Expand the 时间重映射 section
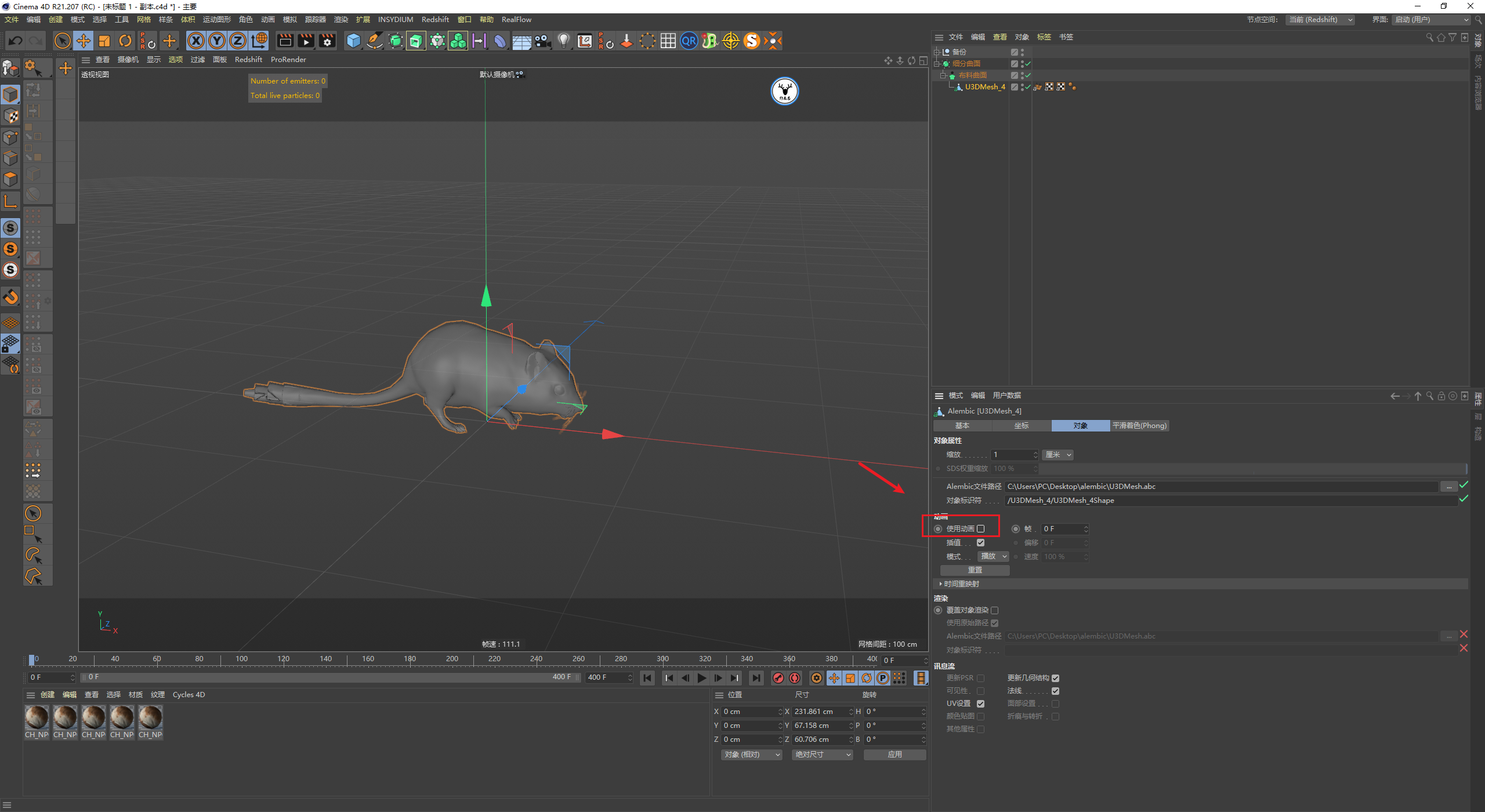The height and width of the screenshot is (812, 1485). click(x=960, y=584)
